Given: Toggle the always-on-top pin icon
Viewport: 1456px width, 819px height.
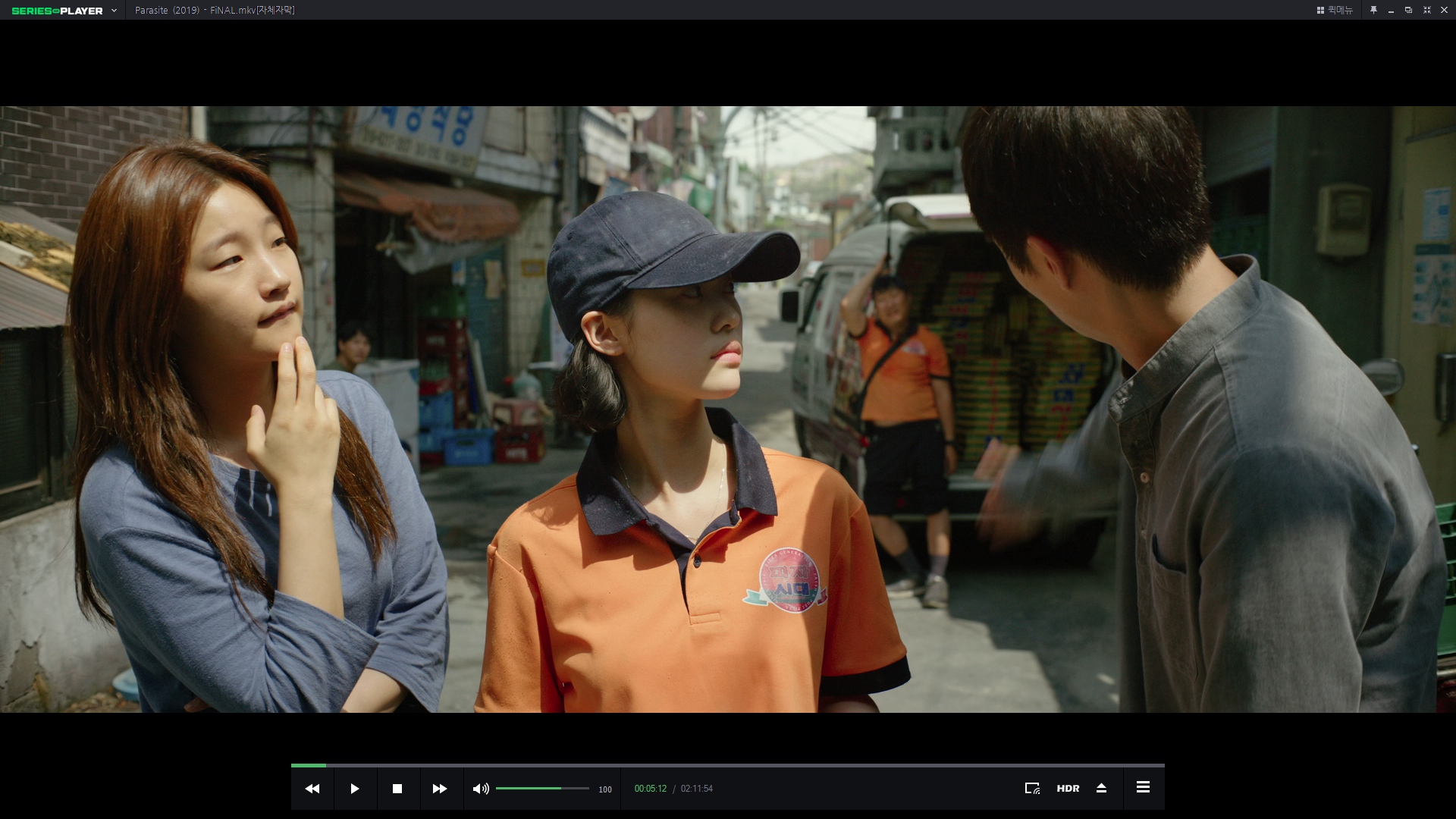Looking at the screenshot, I should tap(1373, 11).
